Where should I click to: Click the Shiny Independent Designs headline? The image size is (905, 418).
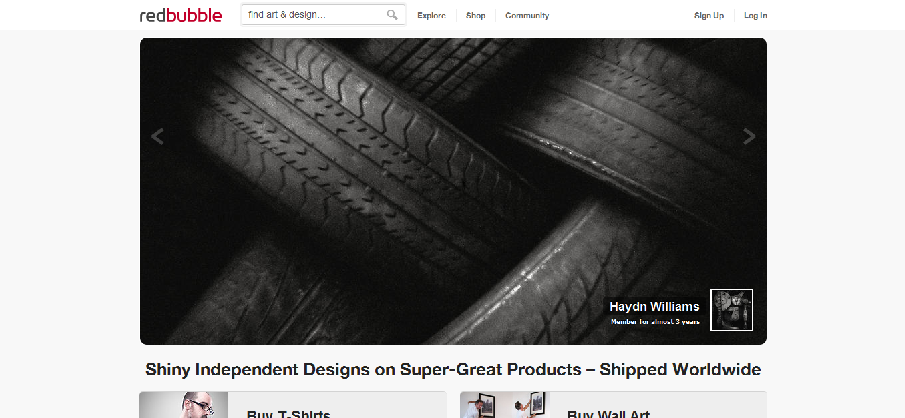453,369
